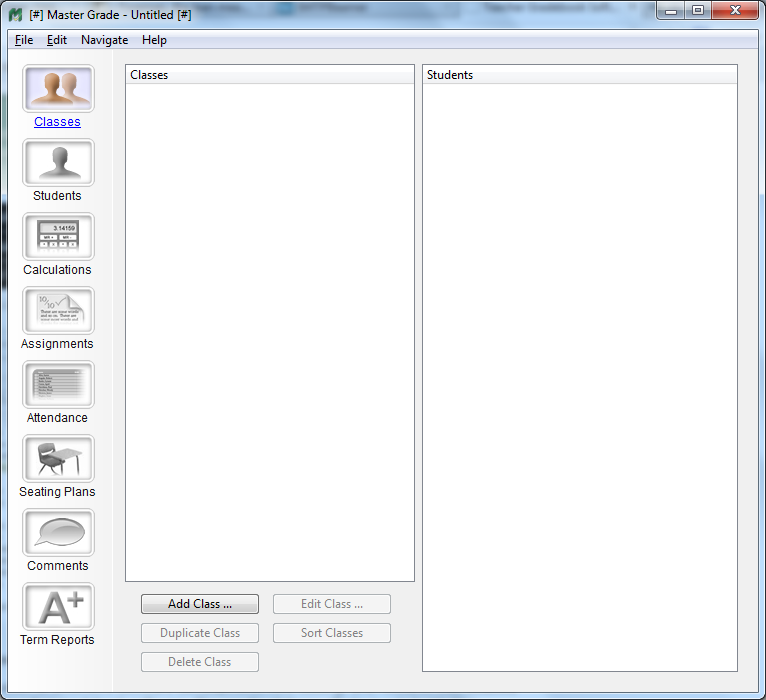This screenshot has height=700, width=766.
Task: Open the Seating Plans desk icon
Action: [58, 459]
